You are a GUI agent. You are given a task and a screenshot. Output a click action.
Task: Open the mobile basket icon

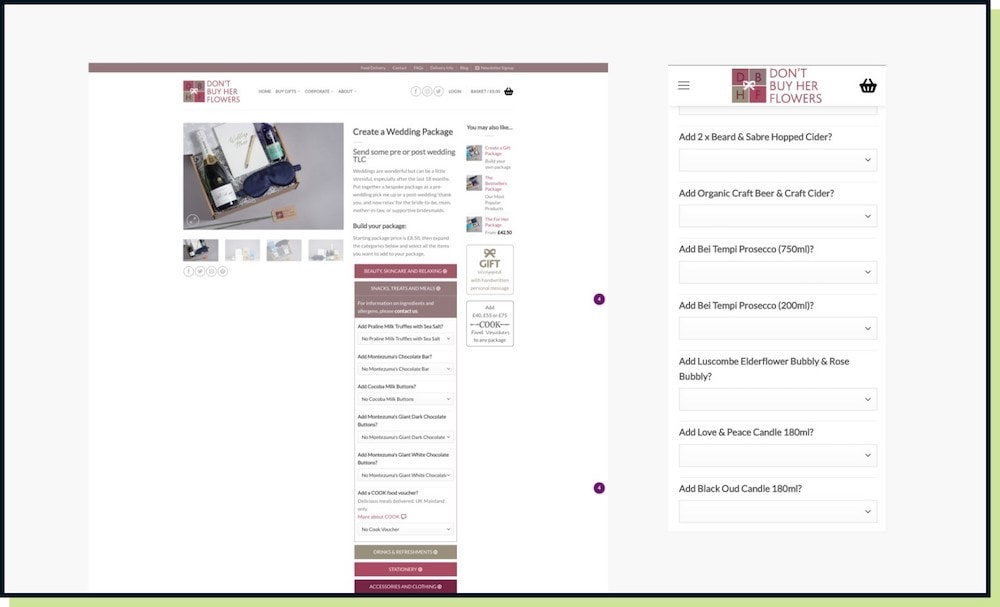pyautogui.click(x=867, y=85)
